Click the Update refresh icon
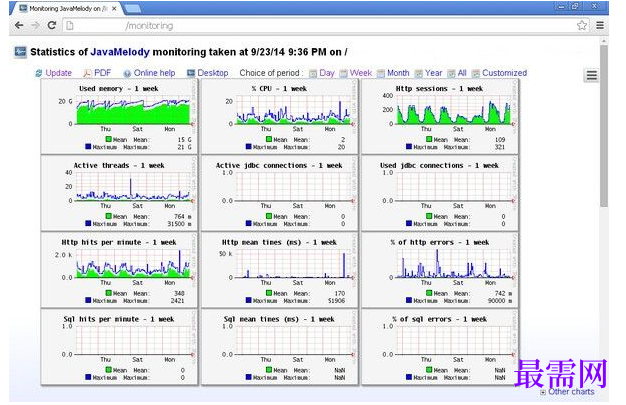The image size is (626, 405). (39, 73)
